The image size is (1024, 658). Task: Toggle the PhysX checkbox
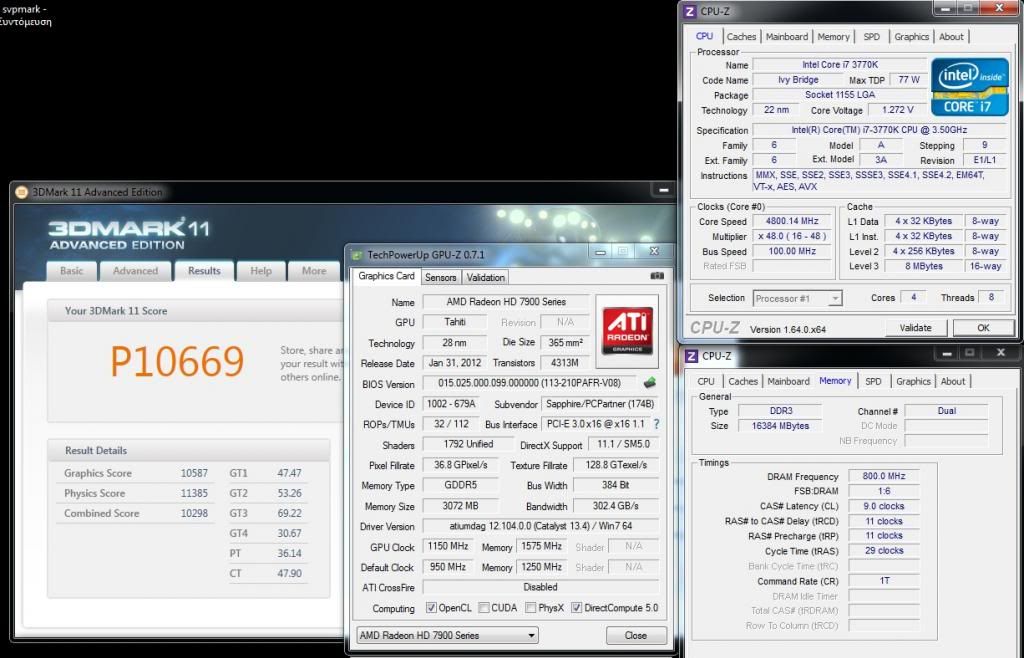530,608
